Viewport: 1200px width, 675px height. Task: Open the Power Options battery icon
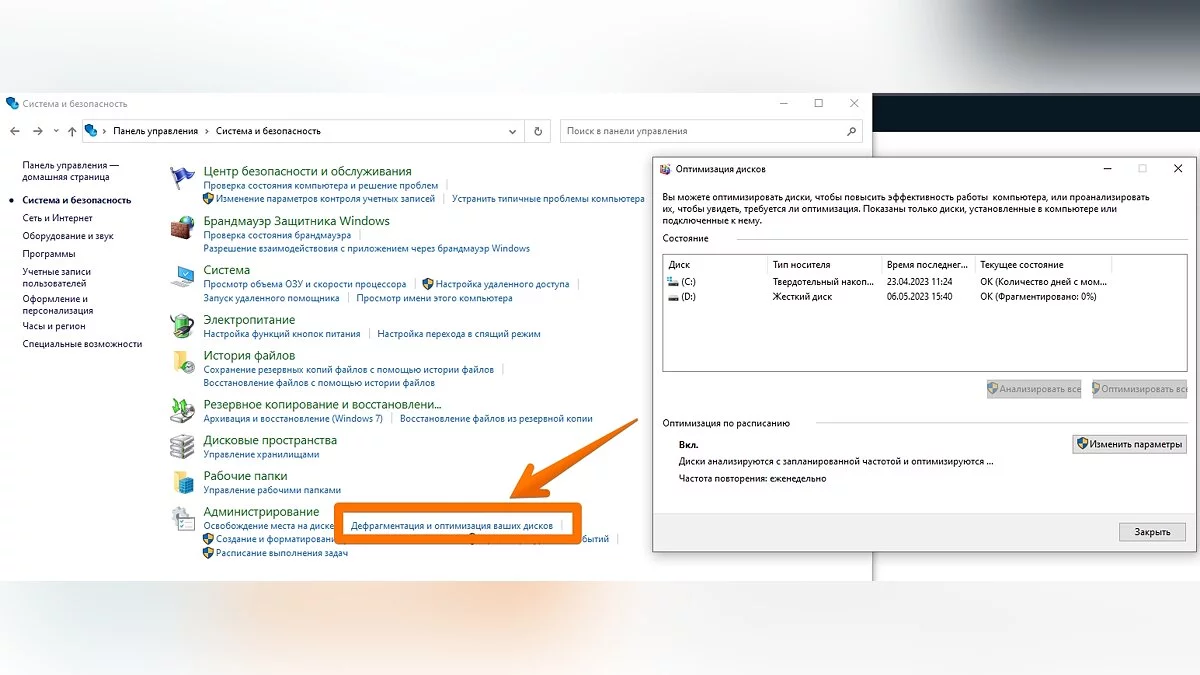(182, 326)
